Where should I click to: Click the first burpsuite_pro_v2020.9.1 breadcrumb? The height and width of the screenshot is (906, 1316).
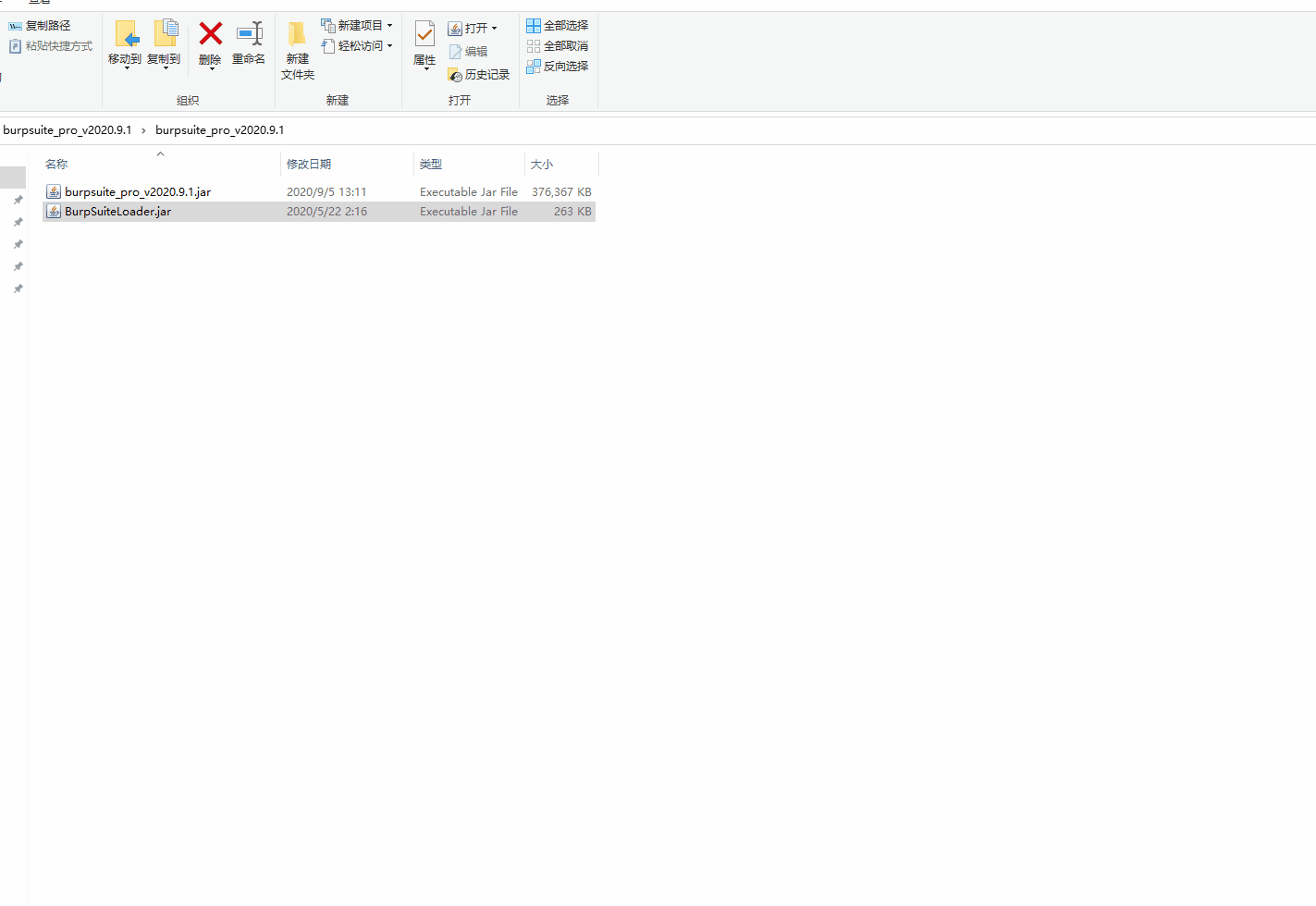[x=67, y=130]
